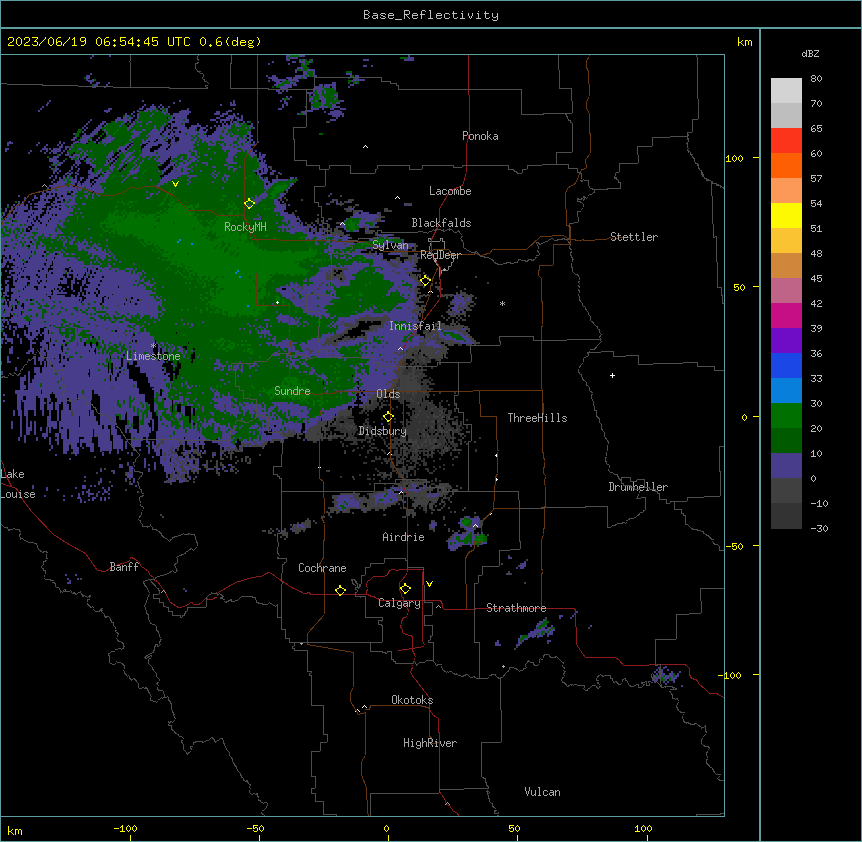The image size is (862, 842).
Task: Click the Airdrie city label
Action: tap(404, 537)
